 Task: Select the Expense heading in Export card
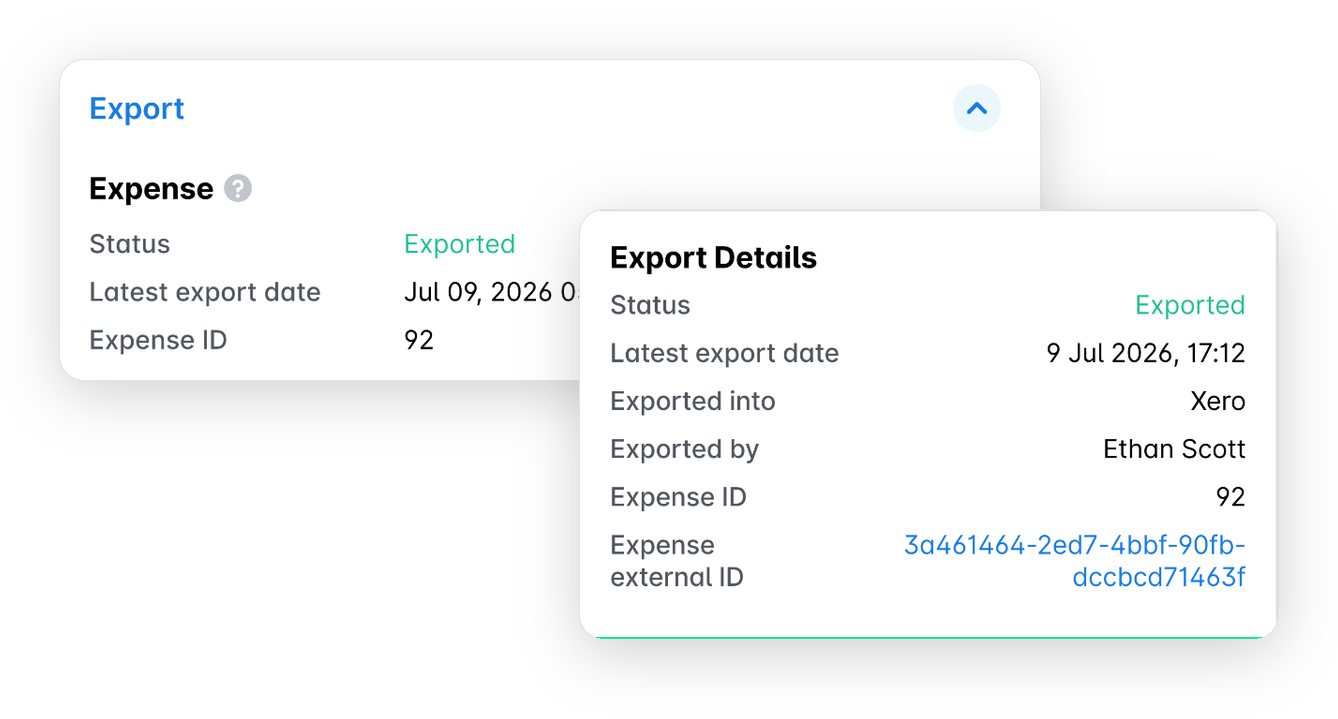point(151,188)
